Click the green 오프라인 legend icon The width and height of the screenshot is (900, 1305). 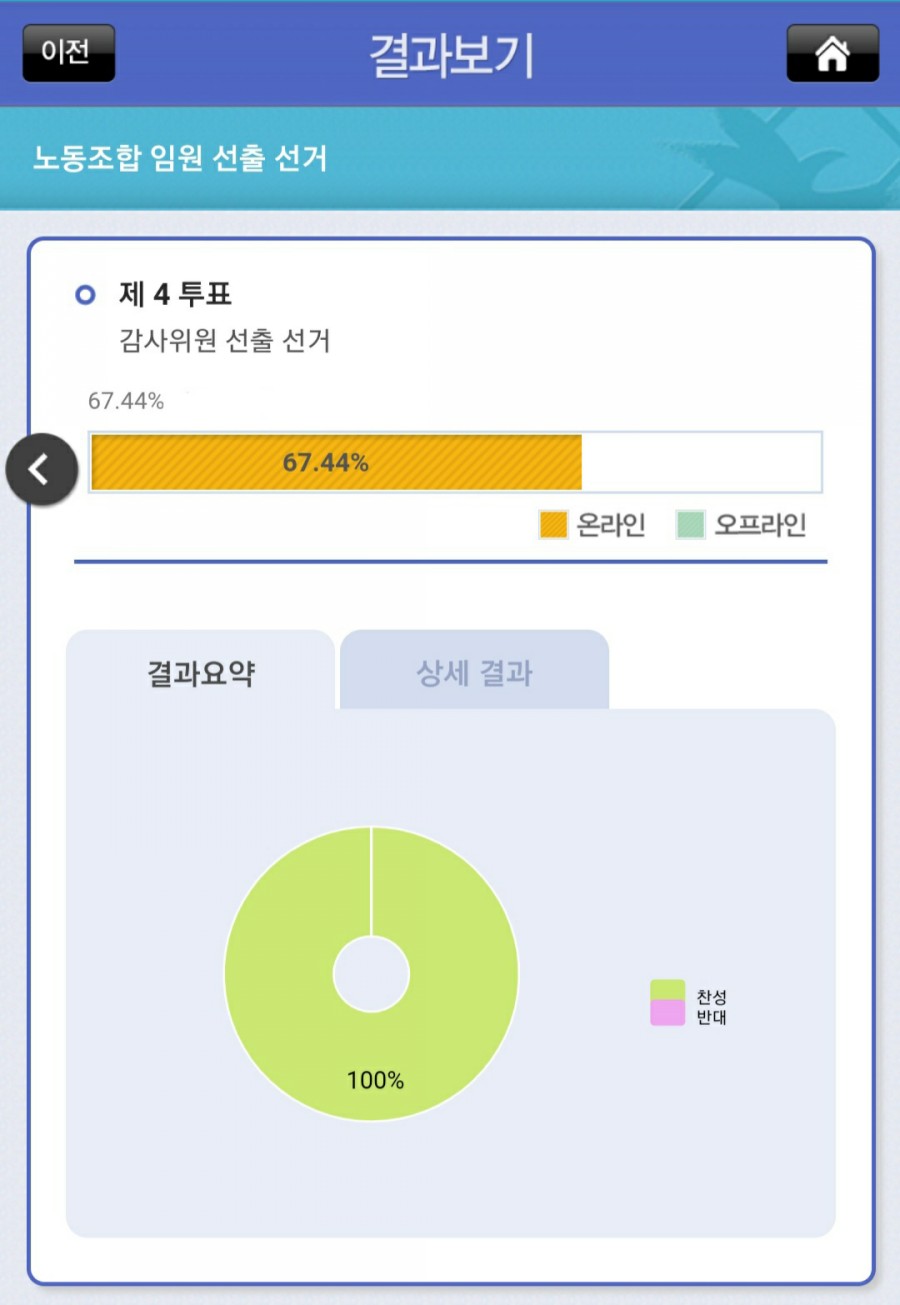690,525
